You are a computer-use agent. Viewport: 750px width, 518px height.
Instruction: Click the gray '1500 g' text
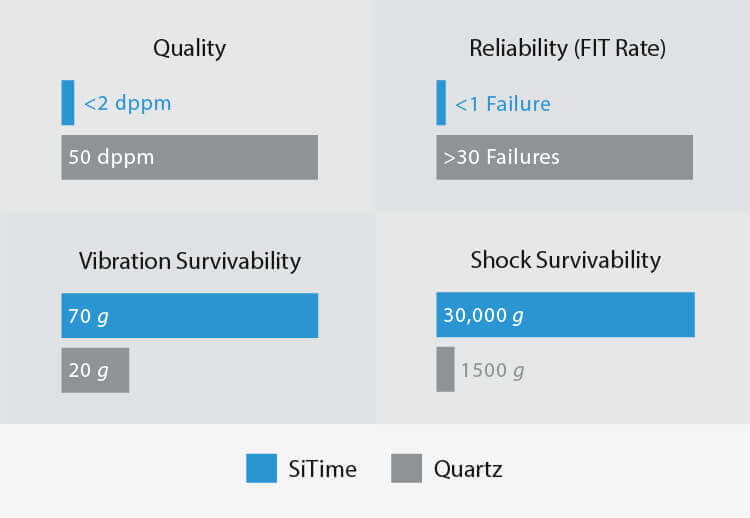(492, 371)
